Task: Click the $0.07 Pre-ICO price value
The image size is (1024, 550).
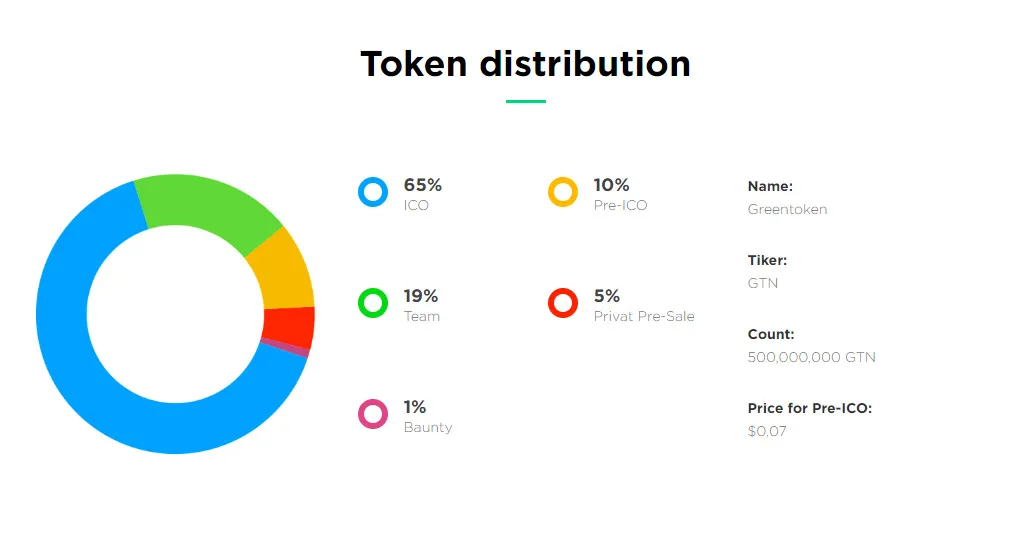Action: pos(767,431)
